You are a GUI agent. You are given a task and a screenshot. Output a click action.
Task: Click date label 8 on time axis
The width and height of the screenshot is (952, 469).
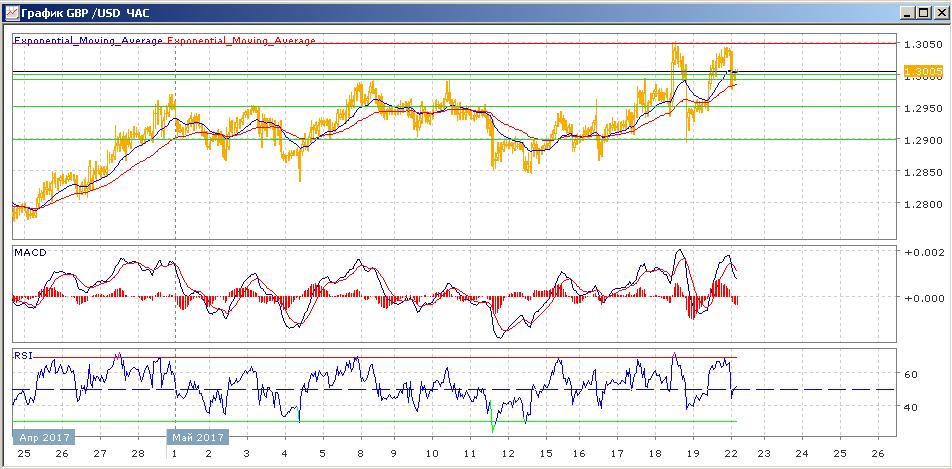[361, 454]
